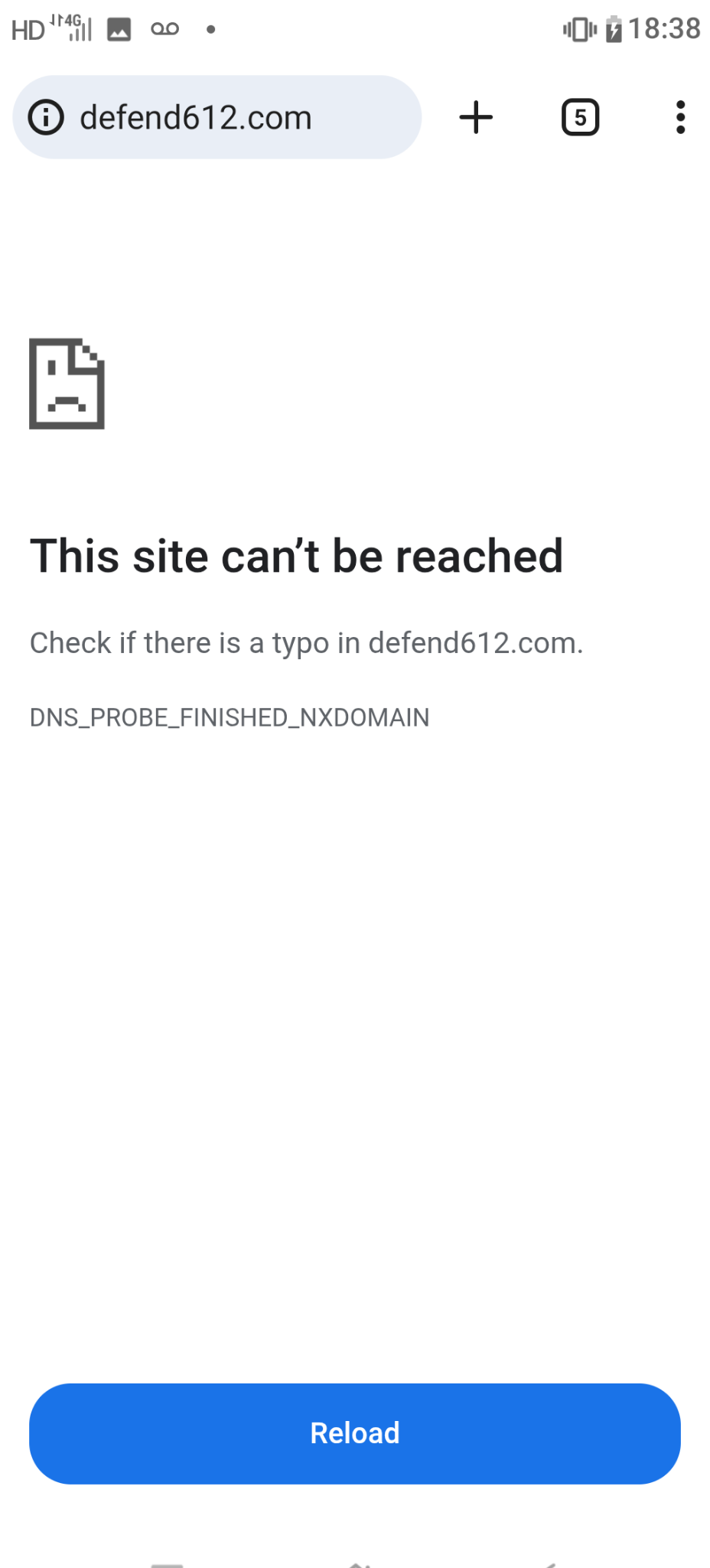Open the three-dot browser menu
The width and height of the screenshot is (710, 1568).
[x=680, y=117]
